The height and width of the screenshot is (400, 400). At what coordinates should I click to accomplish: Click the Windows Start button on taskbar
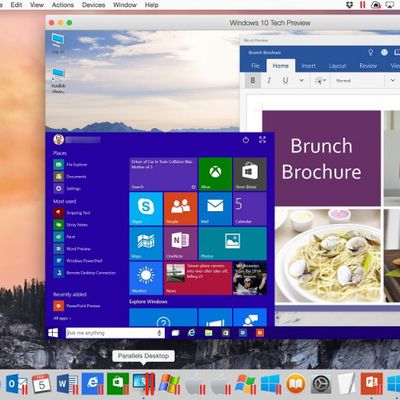(x=53, y=333)
